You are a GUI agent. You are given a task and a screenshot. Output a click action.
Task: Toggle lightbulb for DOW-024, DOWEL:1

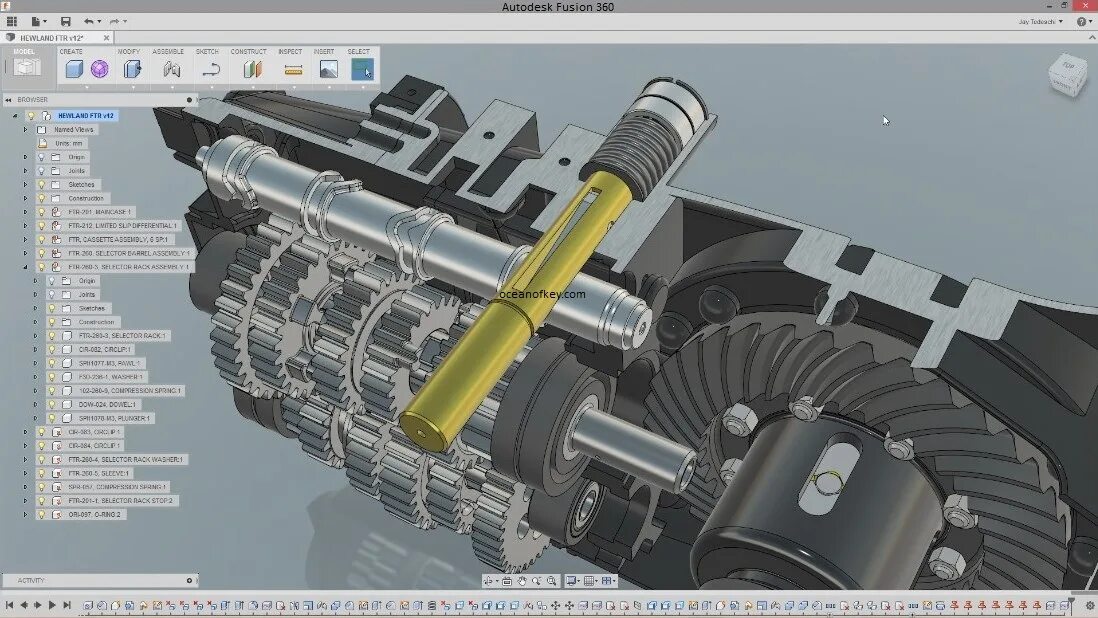click(52, 404)
